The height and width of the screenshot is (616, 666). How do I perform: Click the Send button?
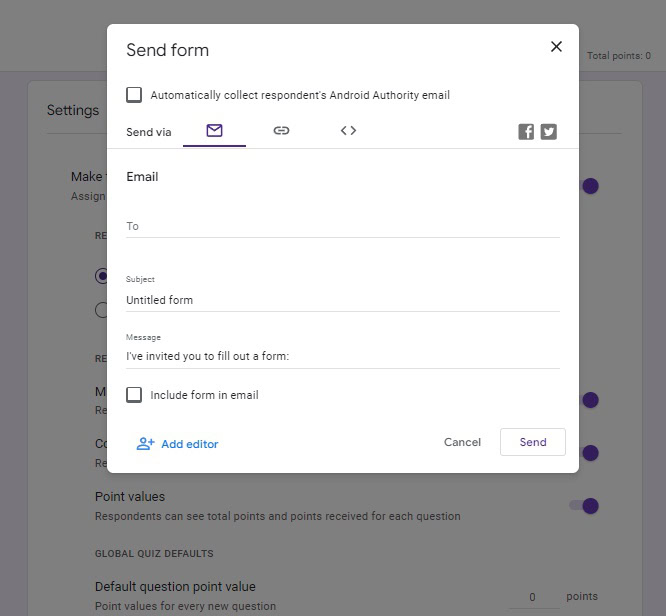(532, 442)
